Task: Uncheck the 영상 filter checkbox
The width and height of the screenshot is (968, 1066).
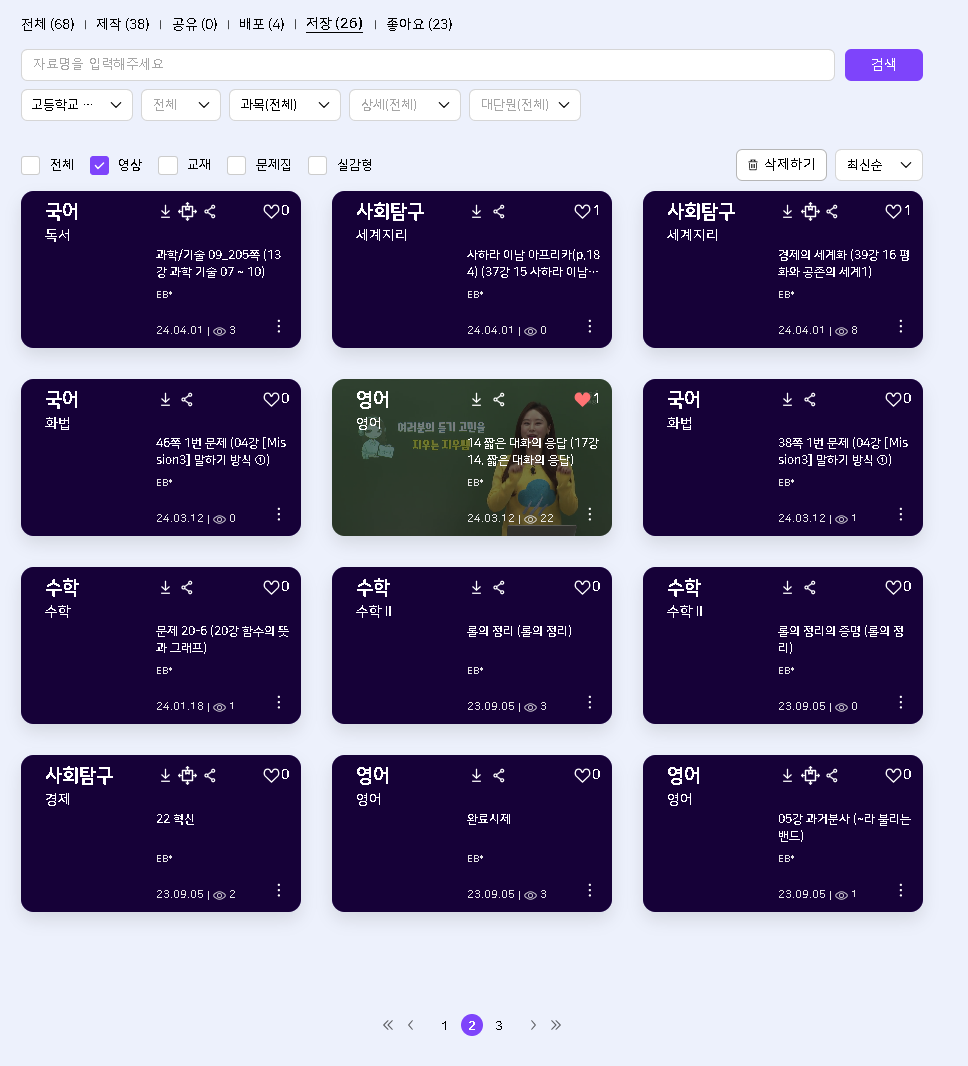Action: pos(99,165)
